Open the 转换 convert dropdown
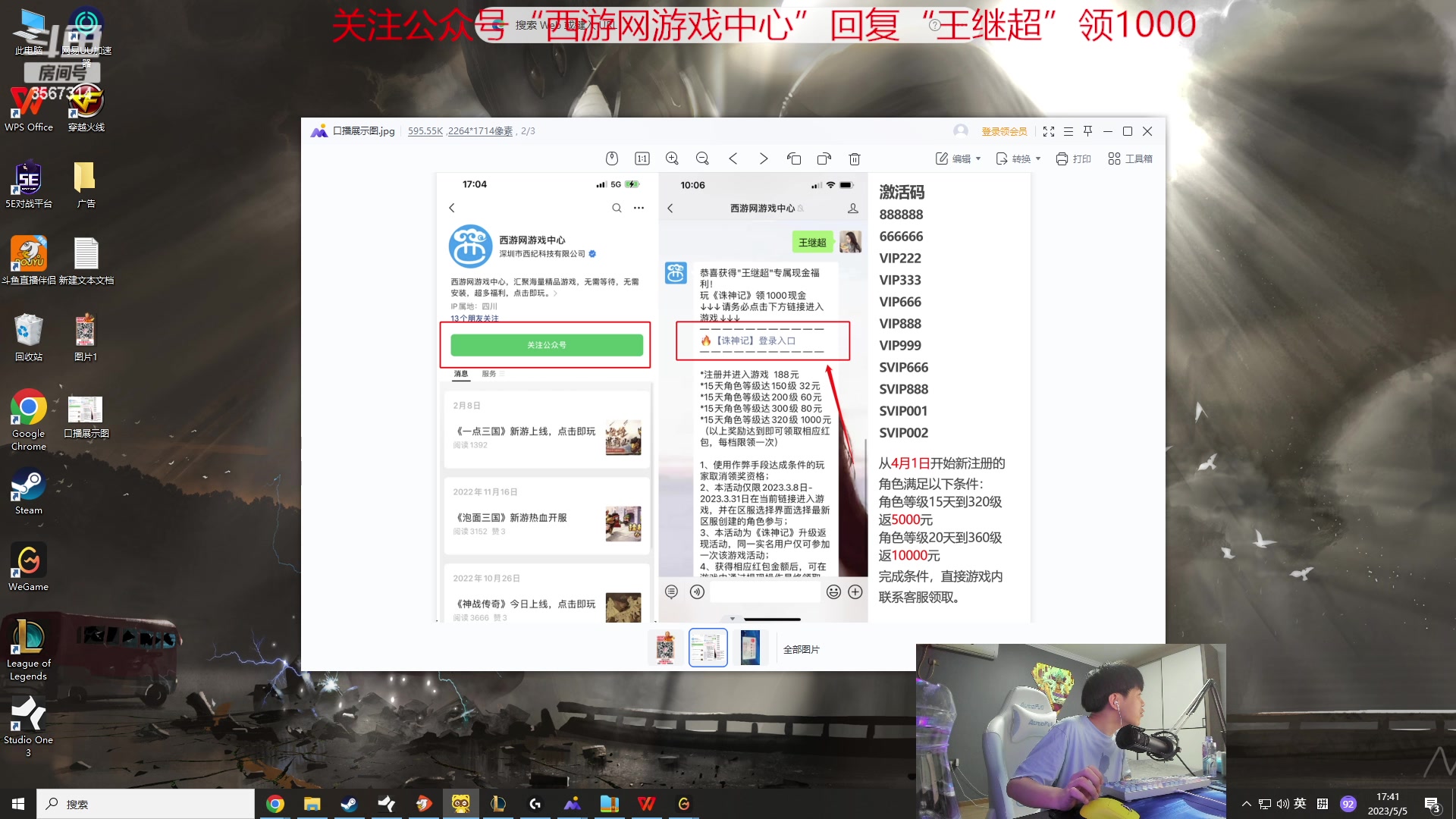The image size is (1456, 819). [1018, 158]
